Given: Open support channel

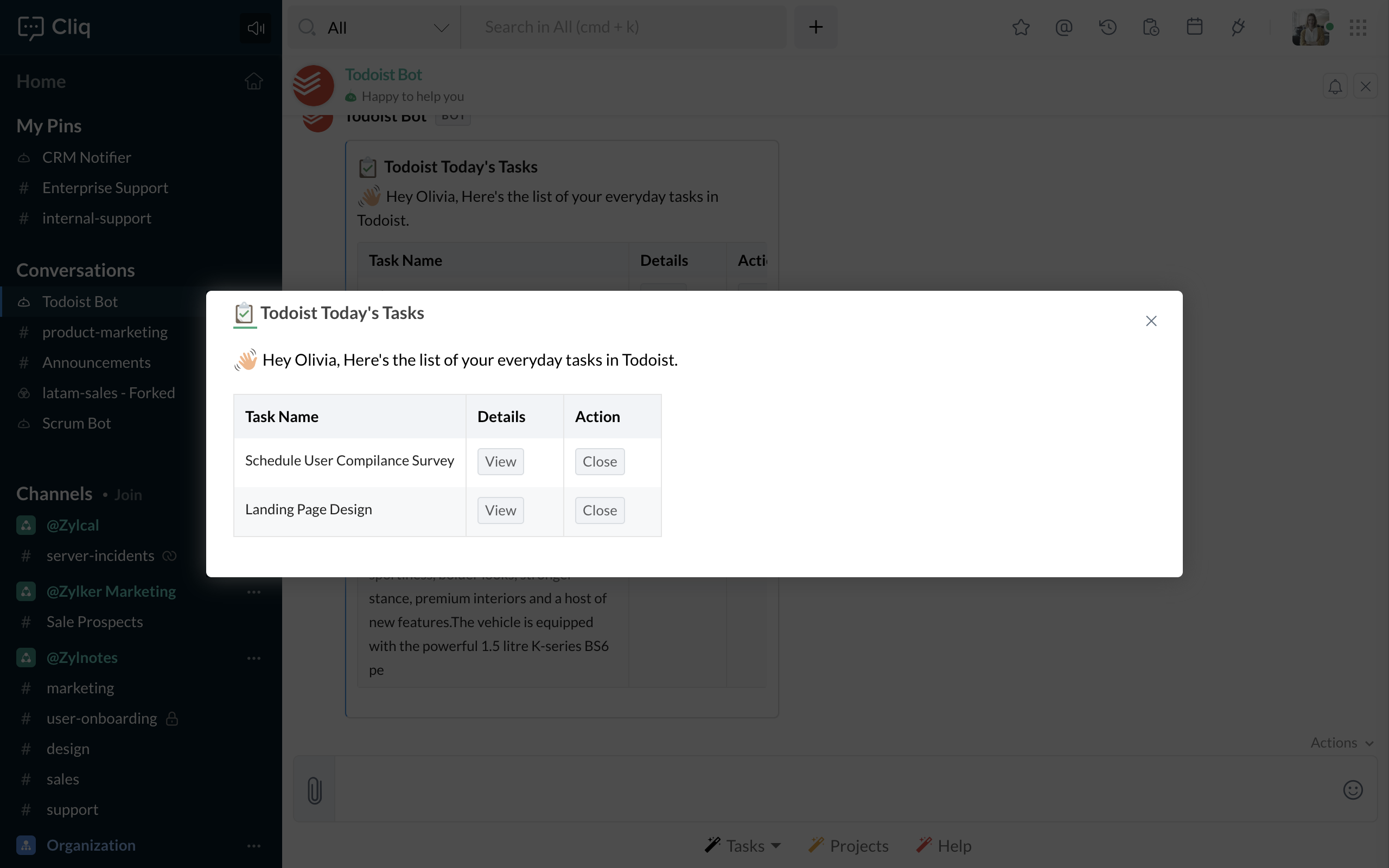Looking at the screenshot, I should pos(72,809).
